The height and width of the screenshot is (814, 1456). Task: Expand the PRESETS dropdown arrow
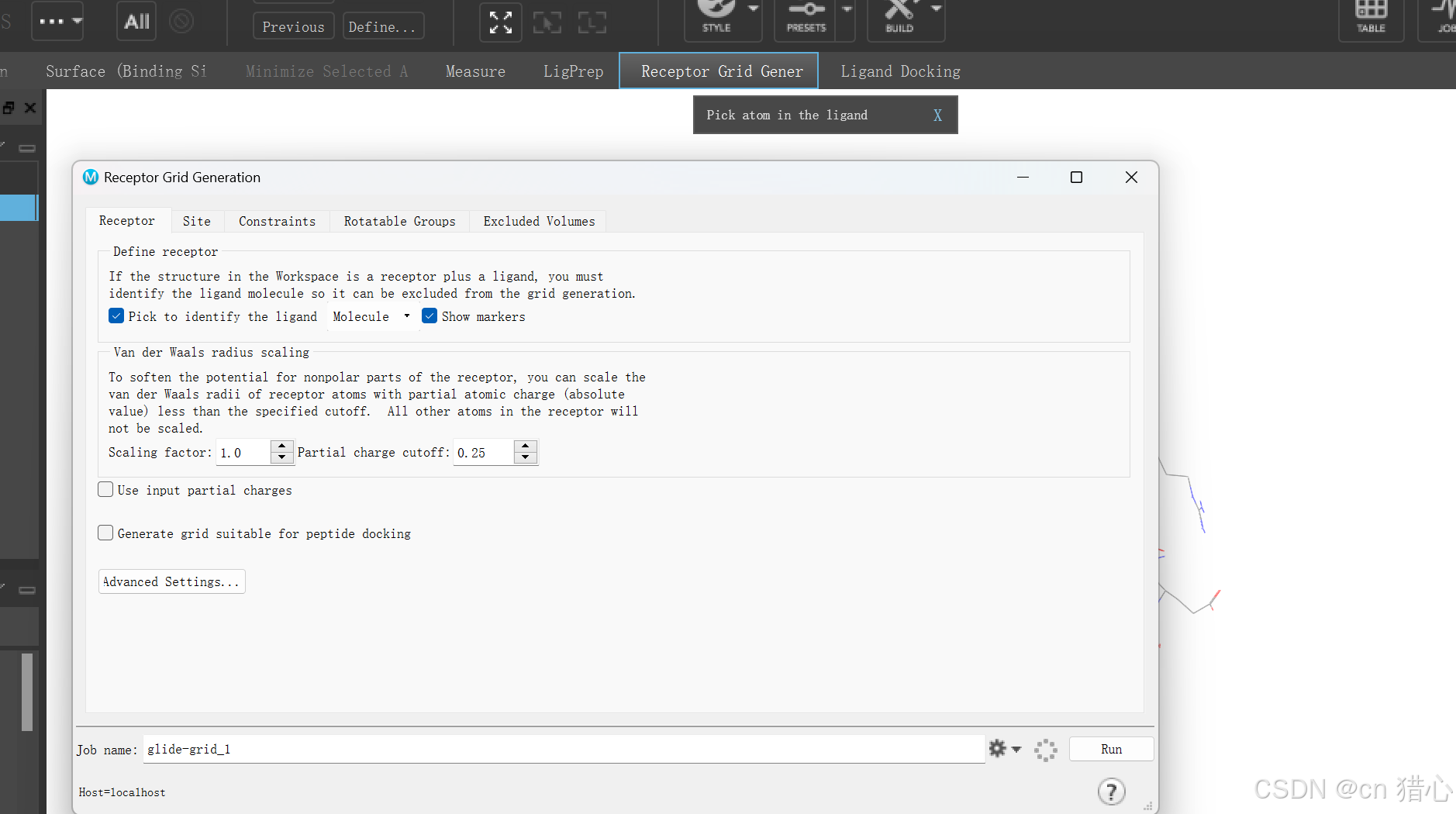[x=847, y=9]
